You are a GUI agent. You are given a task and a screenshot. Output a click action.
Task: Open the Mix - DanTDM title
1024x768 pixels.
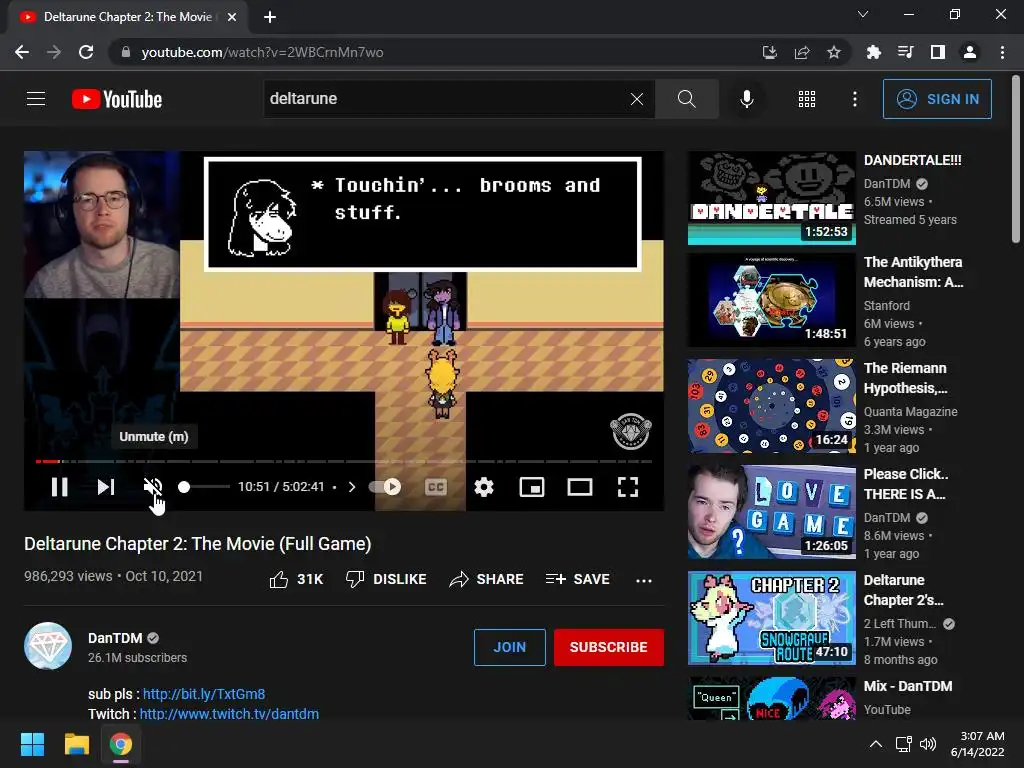click(x=908, y=686)
